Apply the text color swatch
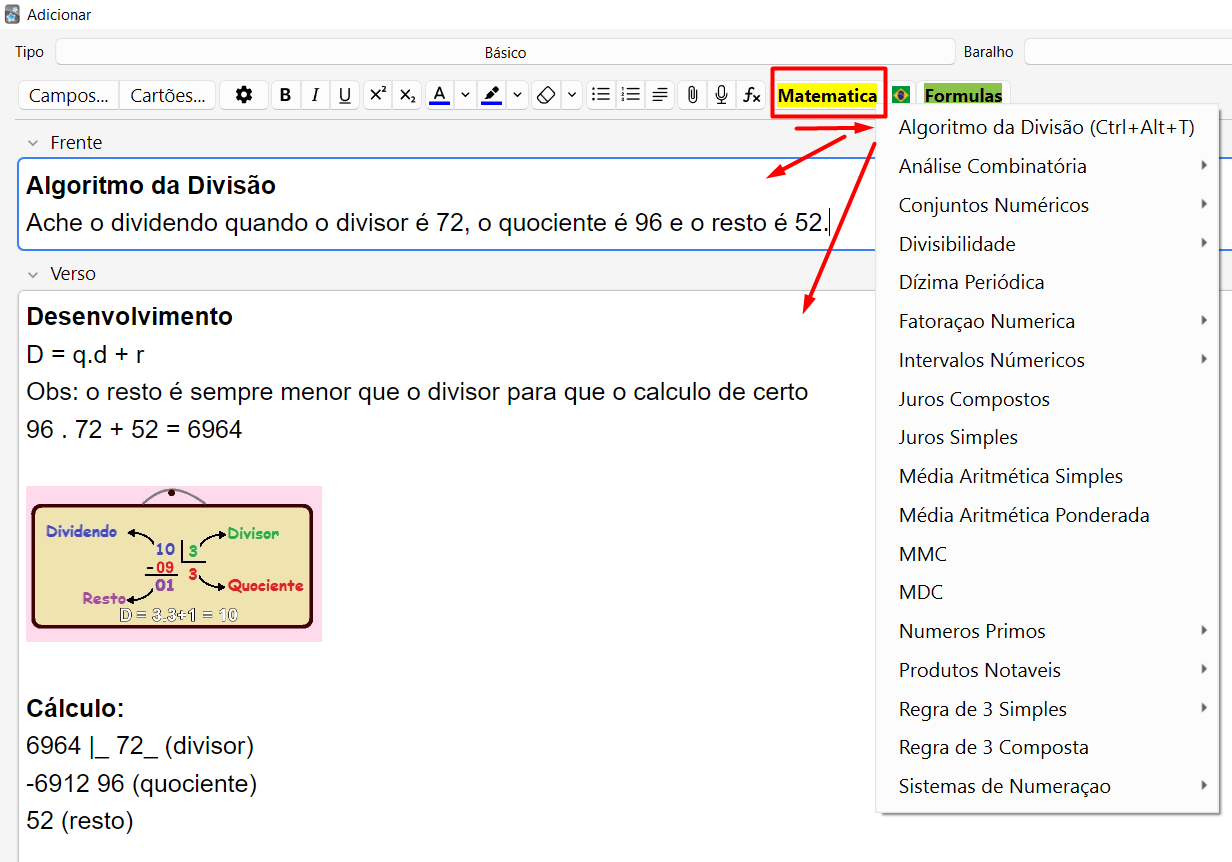This screenshot has width=1232, height=862. (x=439, y=95)
